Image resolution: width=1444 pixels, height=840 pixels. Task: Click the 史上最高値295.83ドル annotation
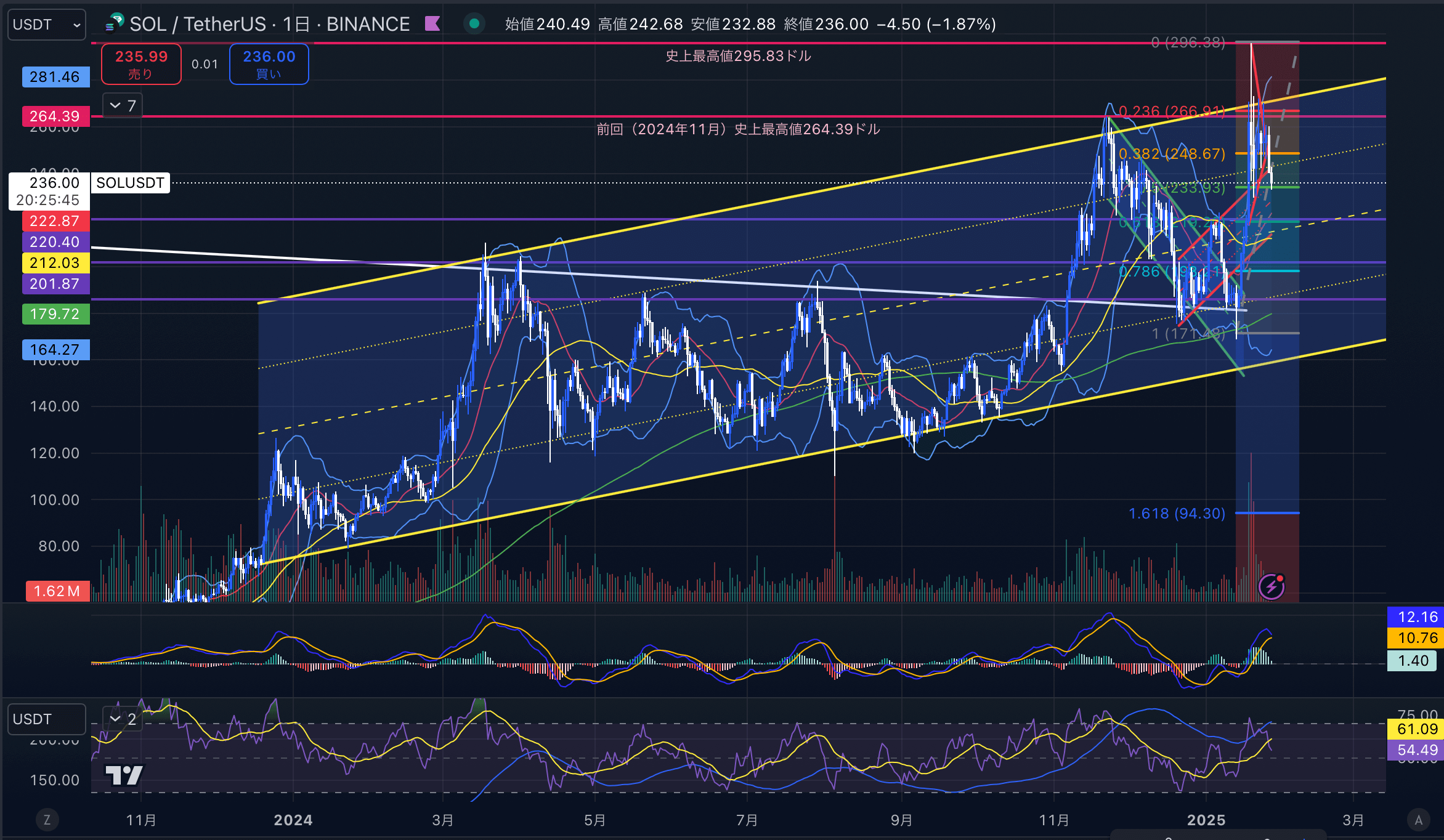click(x=738, y=56)
